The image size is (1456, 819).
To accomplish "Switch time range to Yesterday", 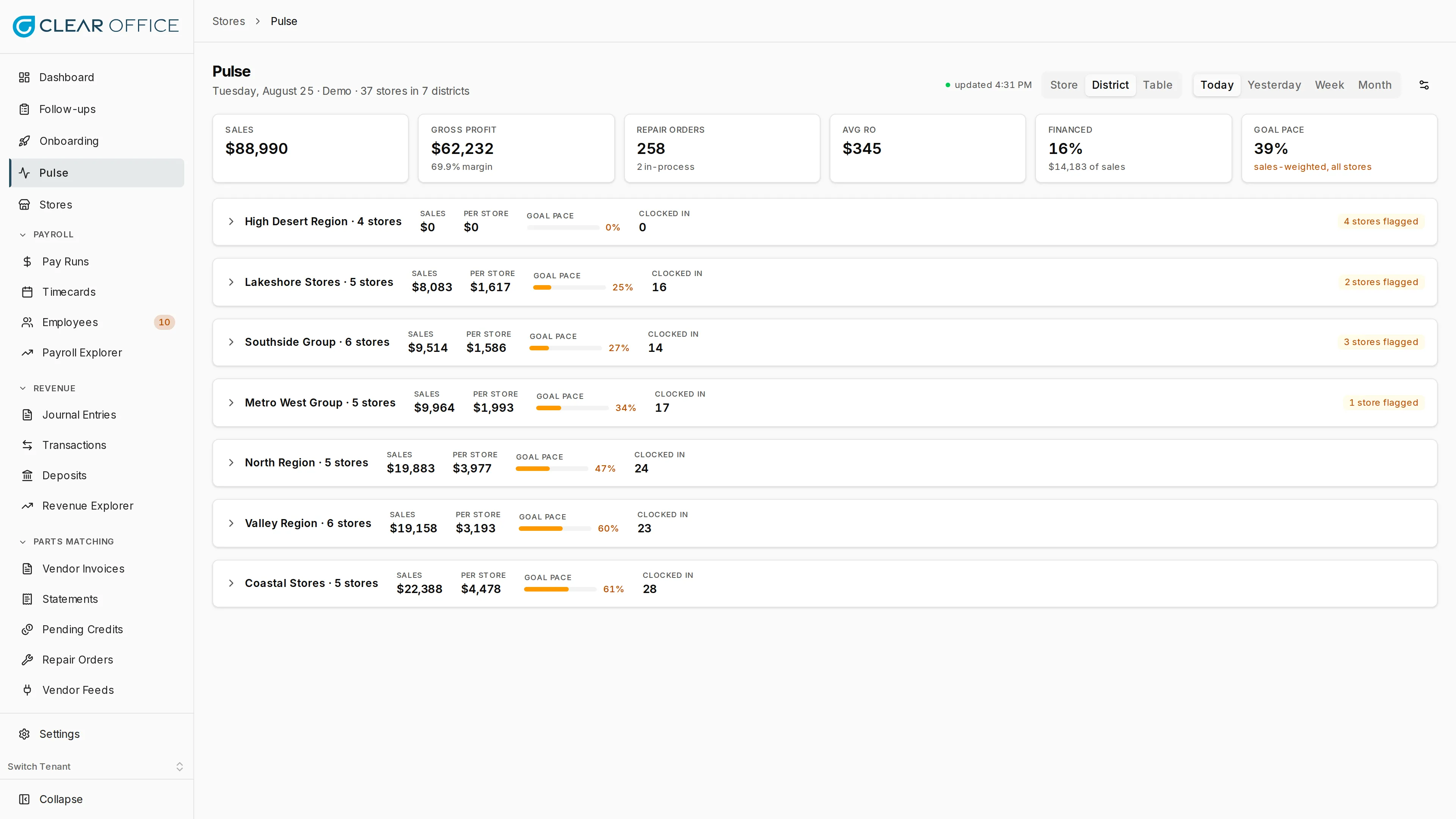I will pos(1274,85).
